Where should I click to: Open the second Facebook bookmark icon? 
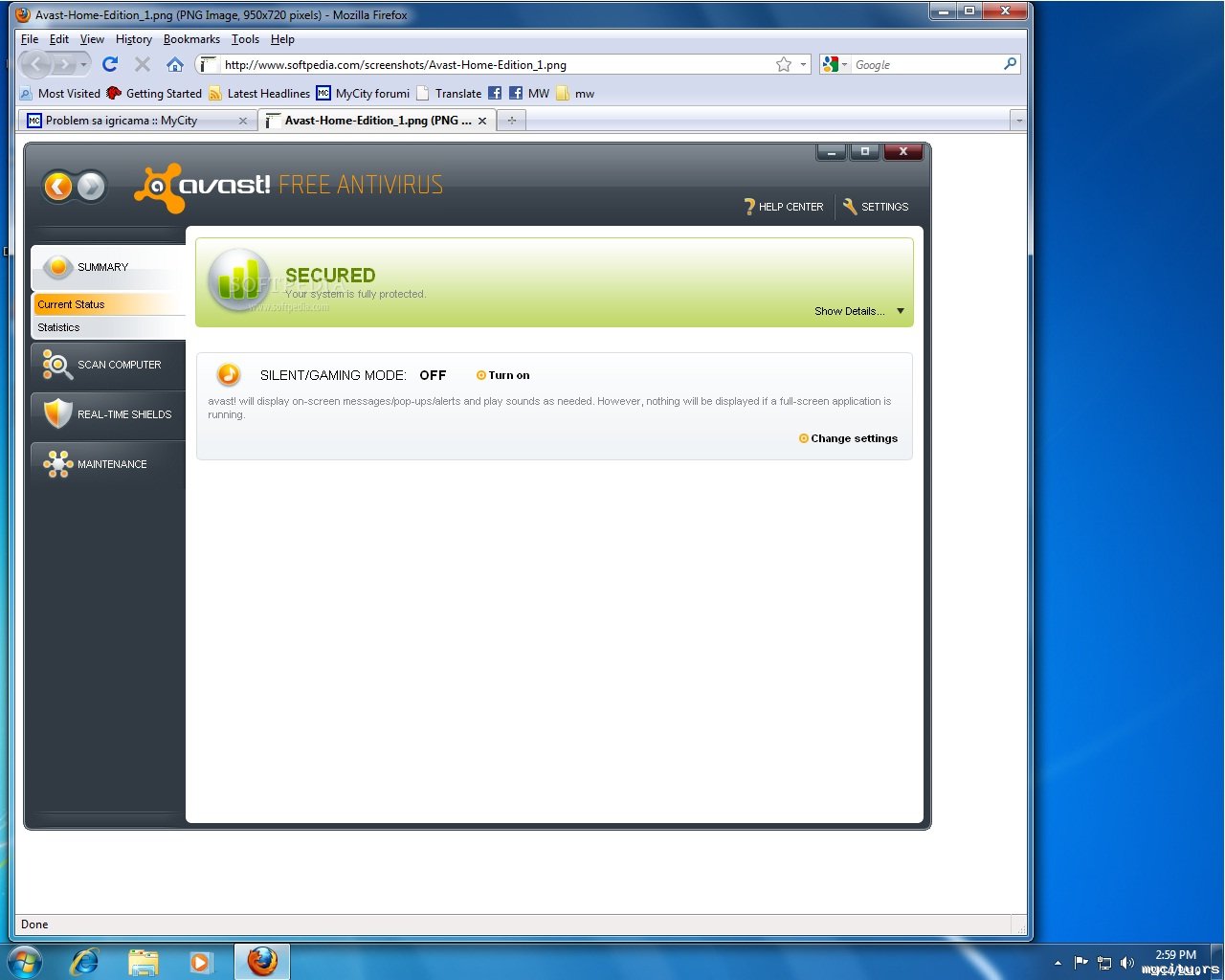click(516, 94)
